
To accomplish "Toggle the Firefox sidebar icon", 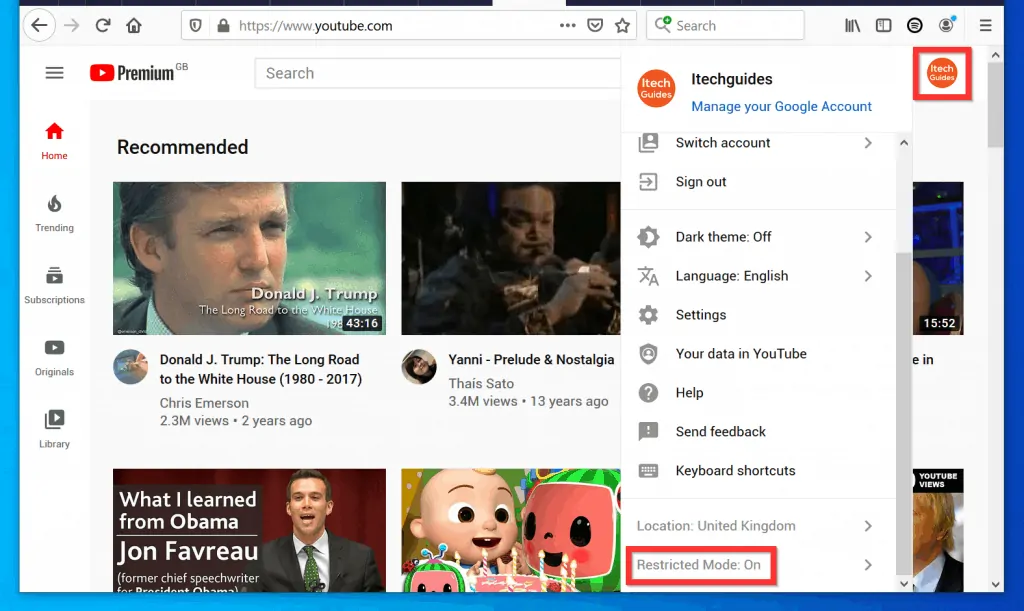I will coord(884,25).
